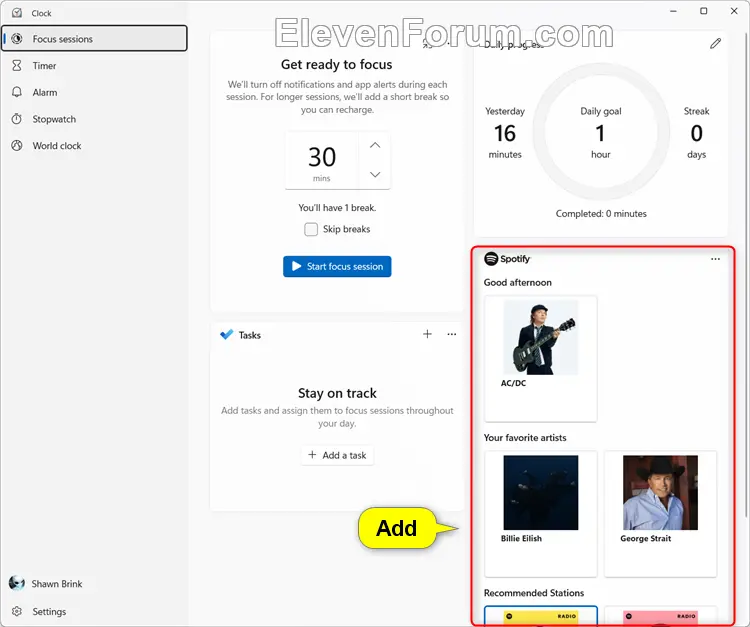
Task: Click the Yesterday 16 minutes stat
Action: [505, 132]
